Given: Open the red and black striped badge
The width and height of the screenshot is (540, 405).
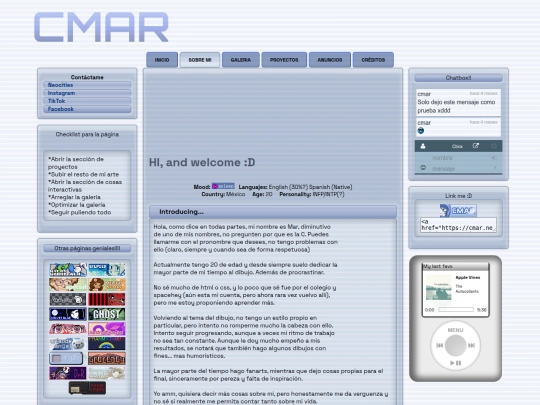Looking at the screenshot, I should click(107, 300).
